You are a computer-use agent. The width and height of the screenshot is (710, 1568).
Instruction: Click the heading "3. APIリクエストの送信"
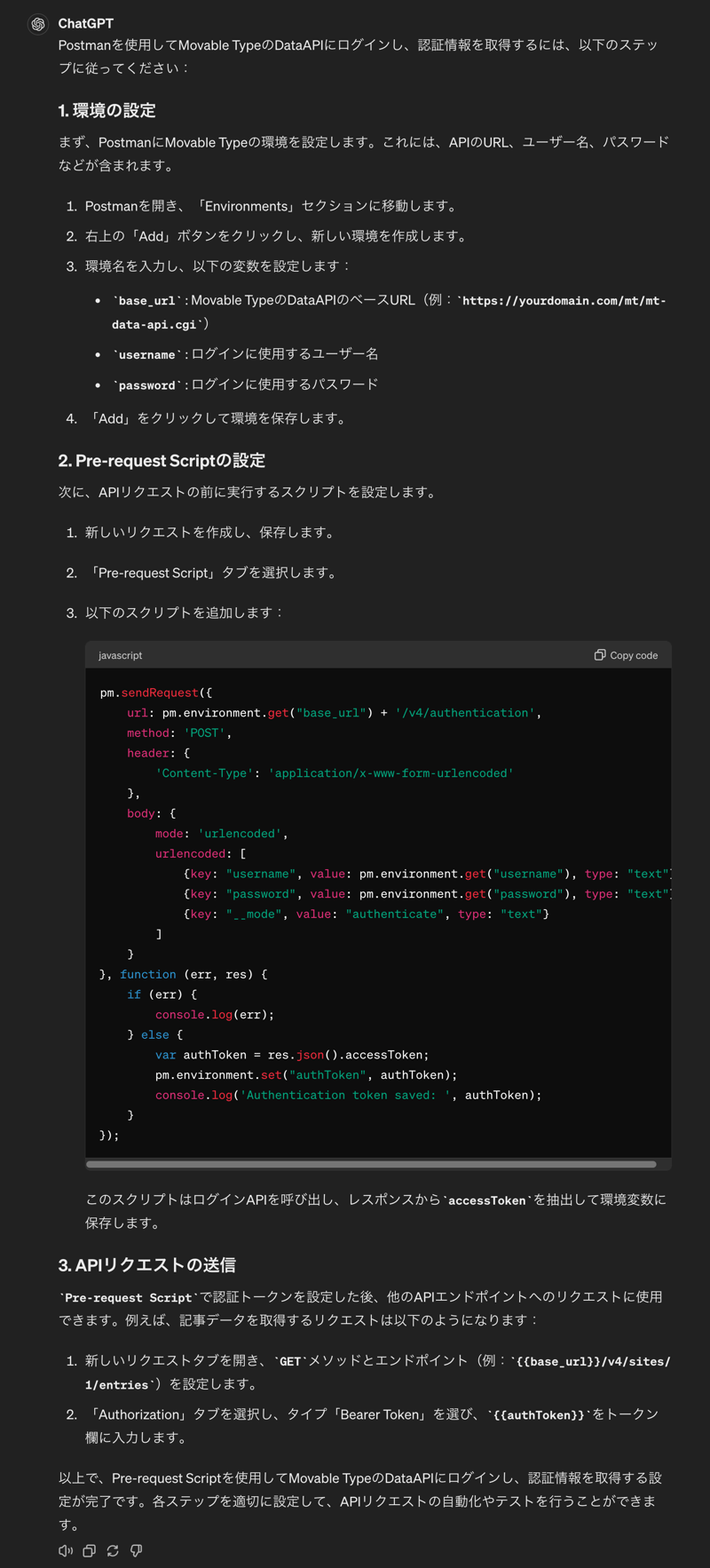[x=146, y=1264]
